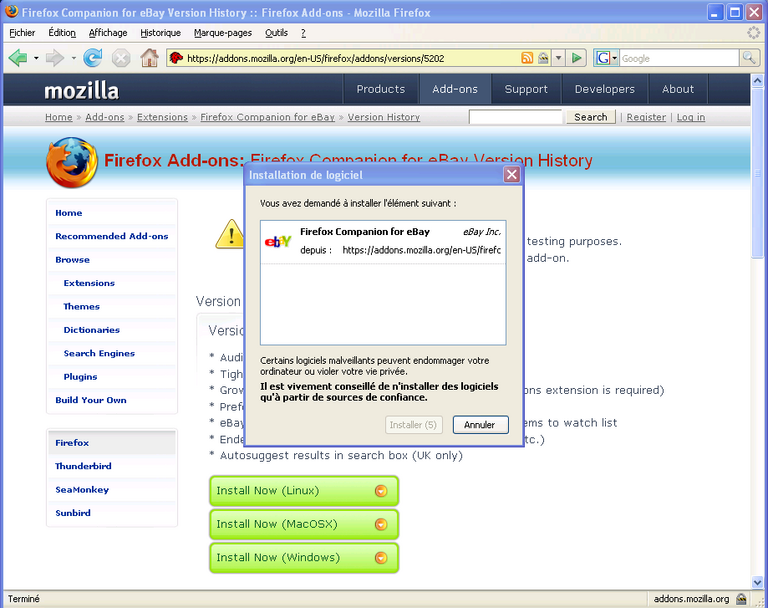Open the Édition menu
This screenshot has height=608, width=768.
click(x=62, y=33)
